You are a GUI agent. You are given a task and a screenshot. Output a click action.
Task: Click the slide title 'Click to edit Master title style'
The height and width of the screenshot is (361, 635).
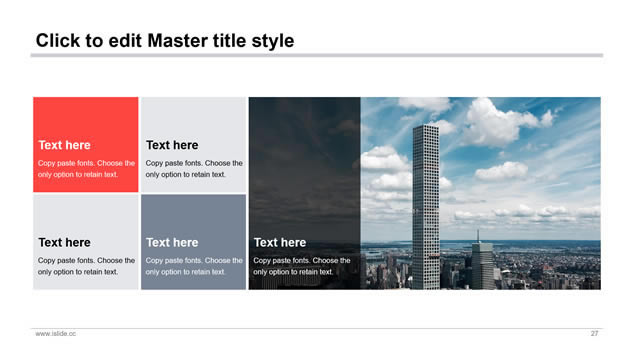click(x=165, y=41)
